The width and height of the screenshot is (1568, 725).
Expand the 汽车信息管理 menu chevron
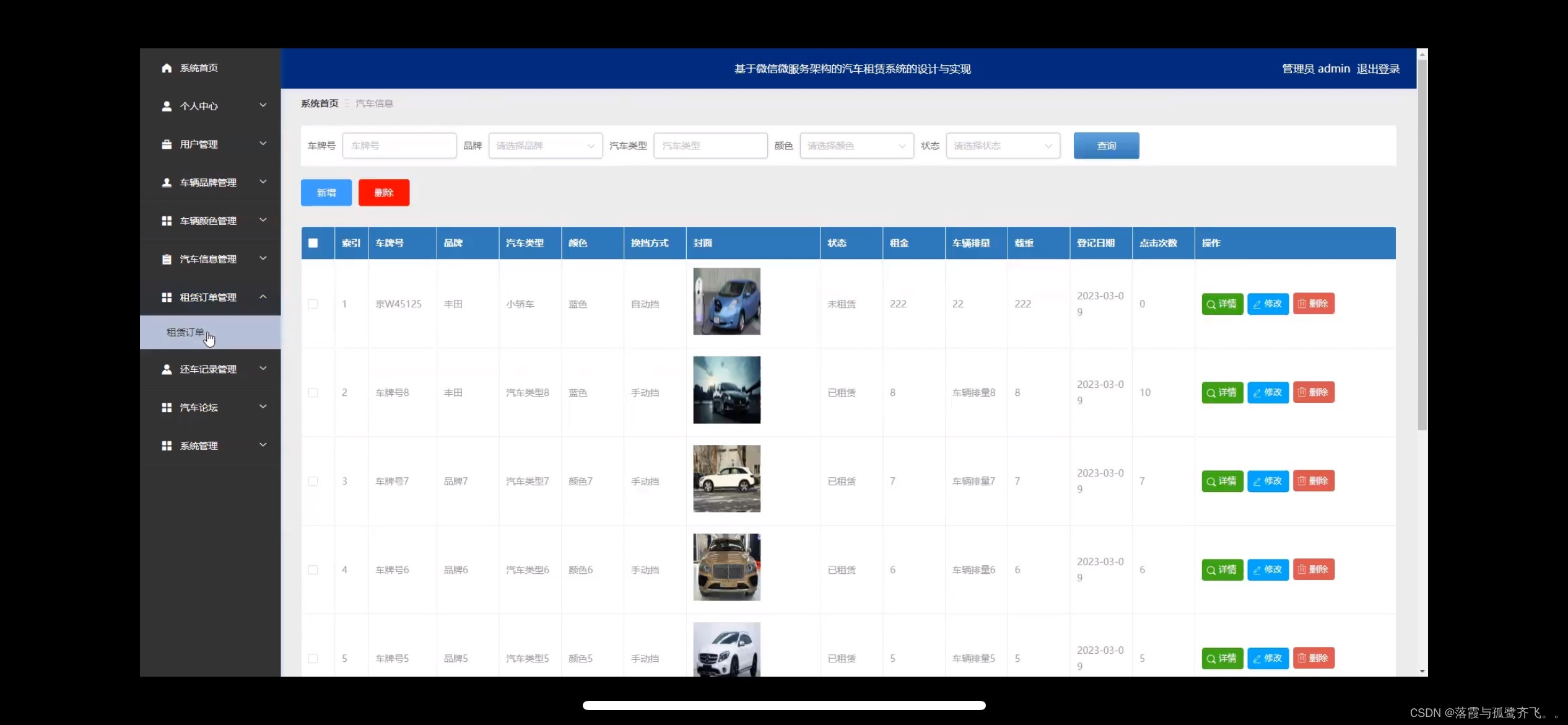point(263,258)
